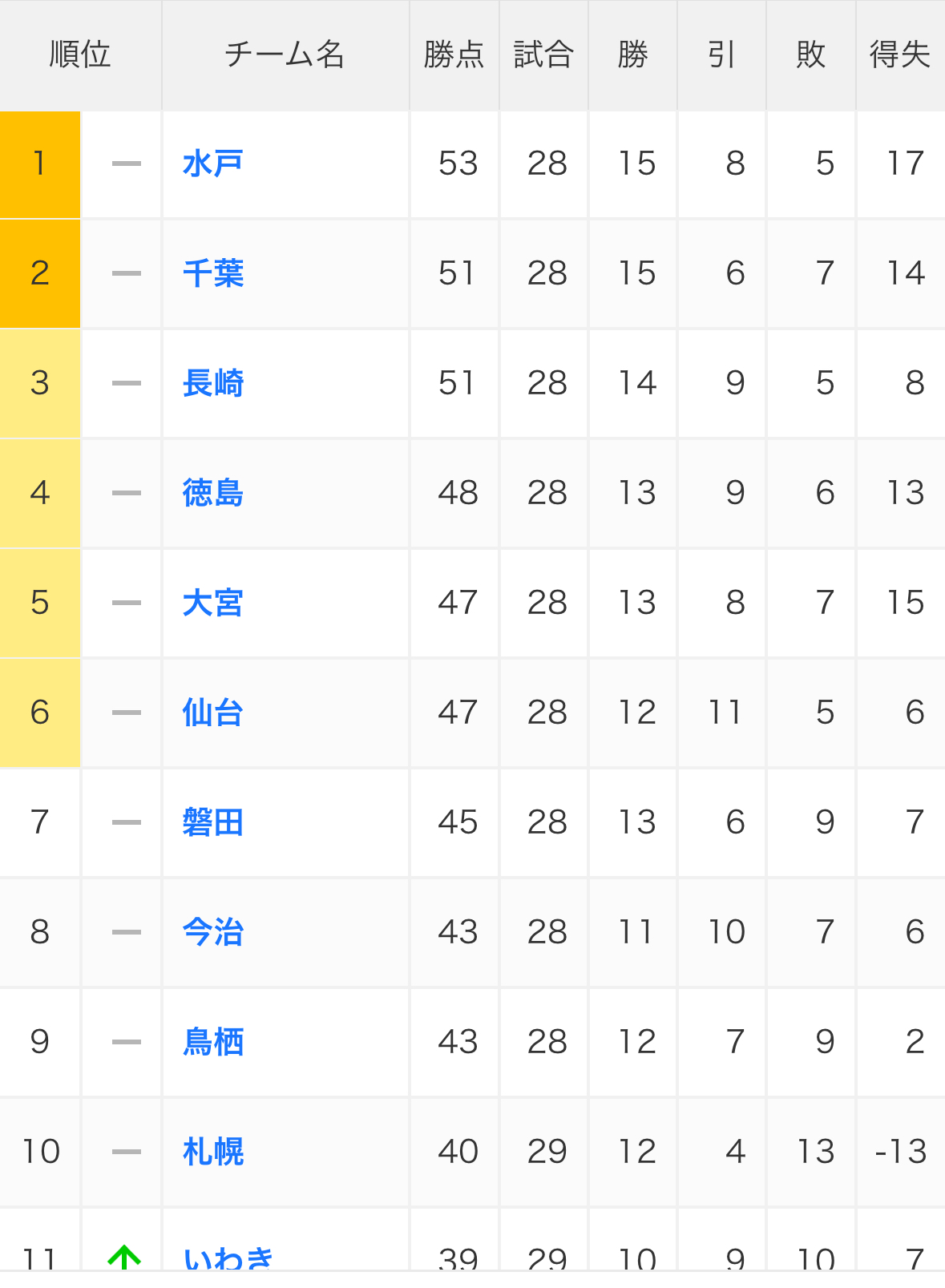This screenshot has width=945, height=1288.
Task: Click the green rank-up arrow for いわき
Action: (x=124, y=1258)
